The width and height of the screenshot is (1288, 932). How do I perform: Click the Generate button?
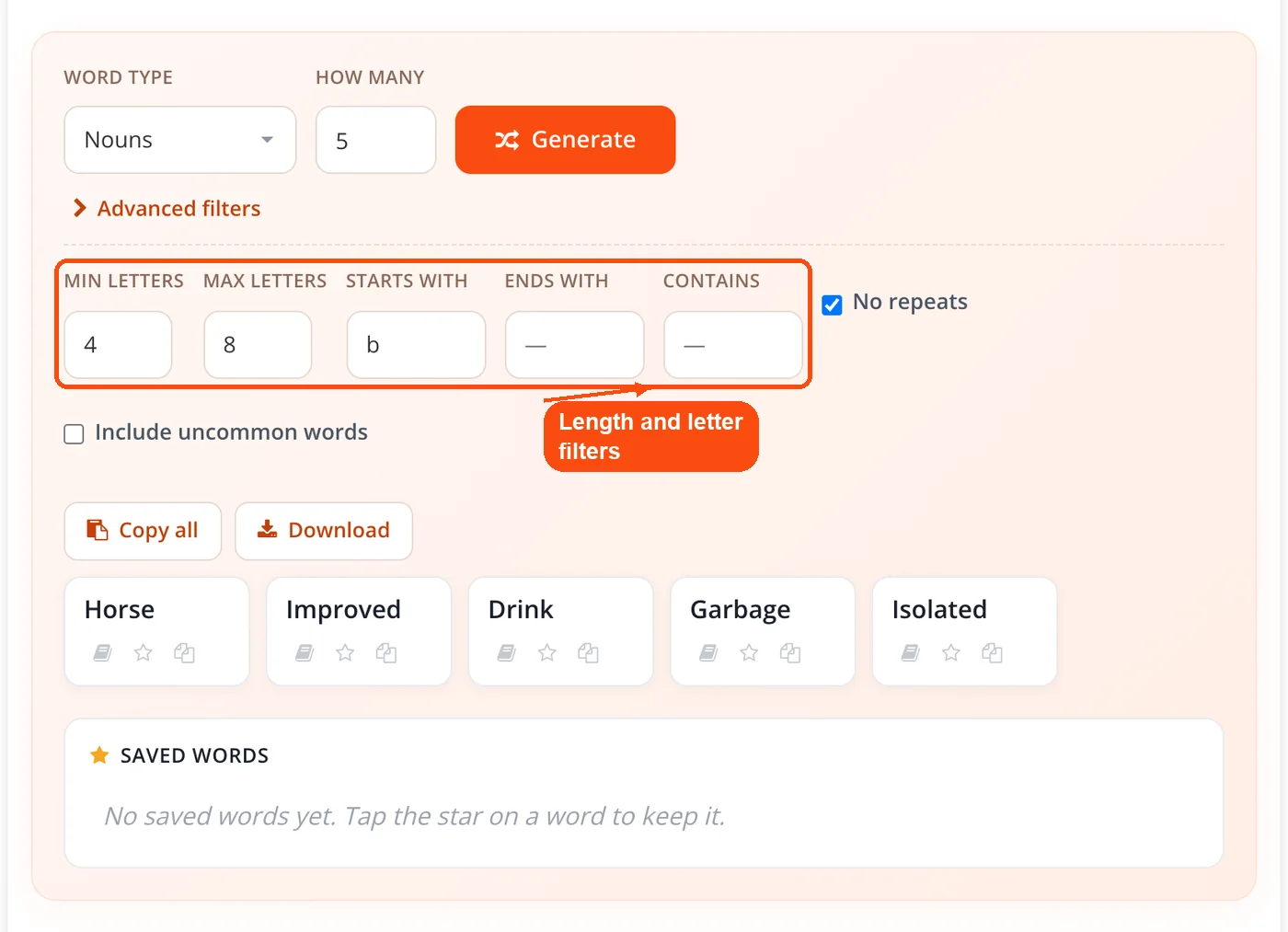tap(566, 140)
